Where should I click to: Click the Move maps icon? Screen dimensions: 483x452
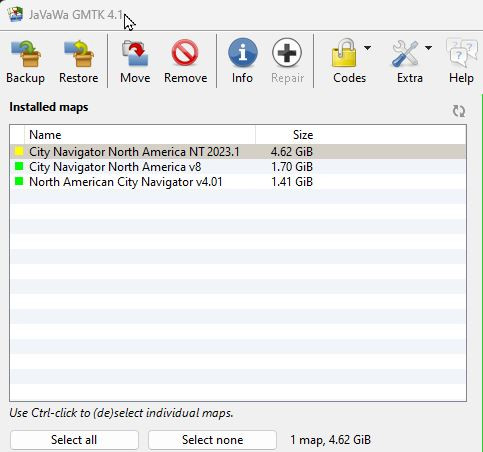point(135,53)
